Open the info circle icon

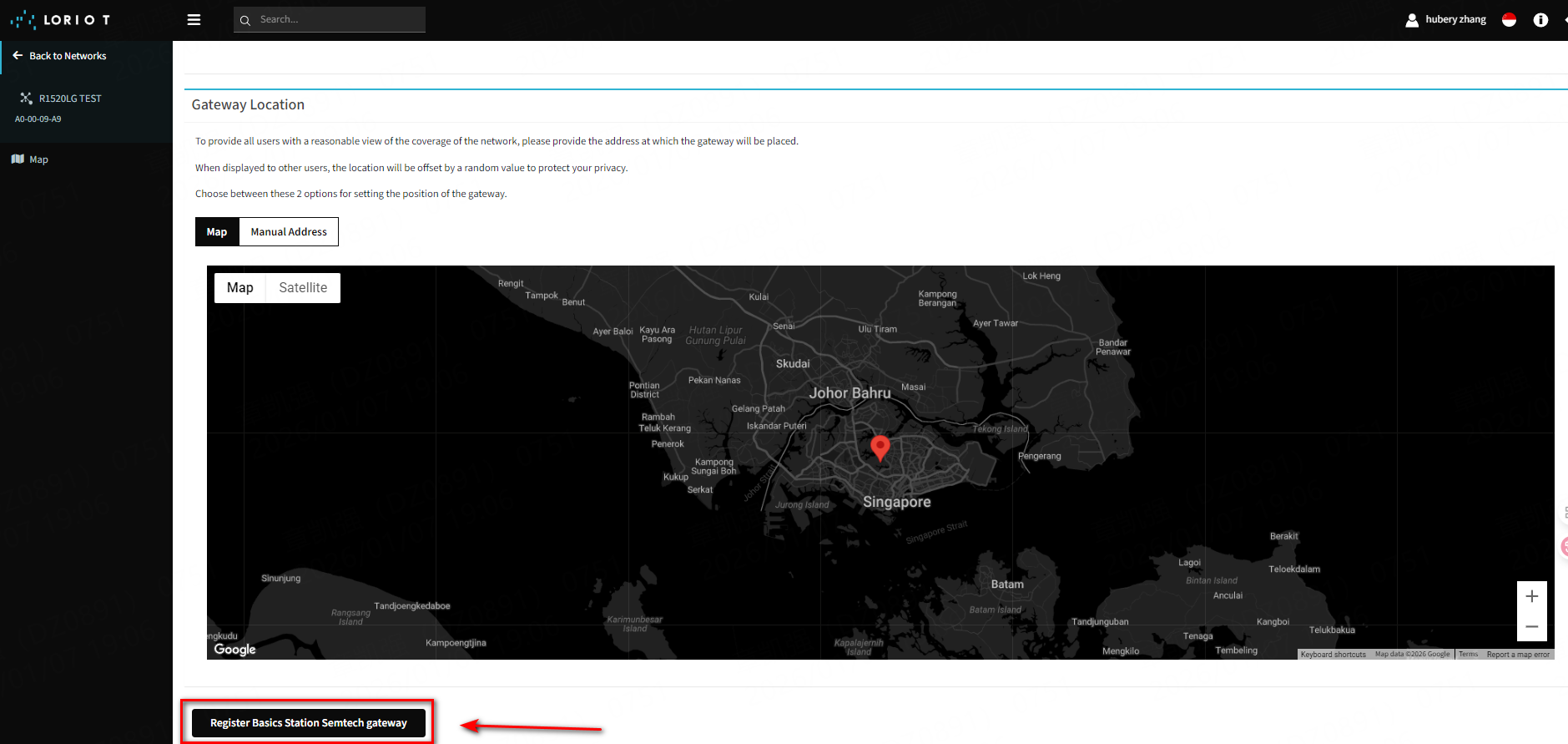[x=1540, y=20]
